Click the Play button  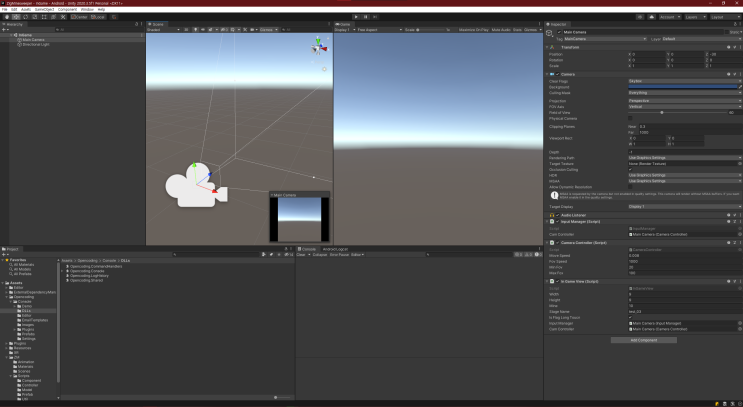[x=356, y=17]
